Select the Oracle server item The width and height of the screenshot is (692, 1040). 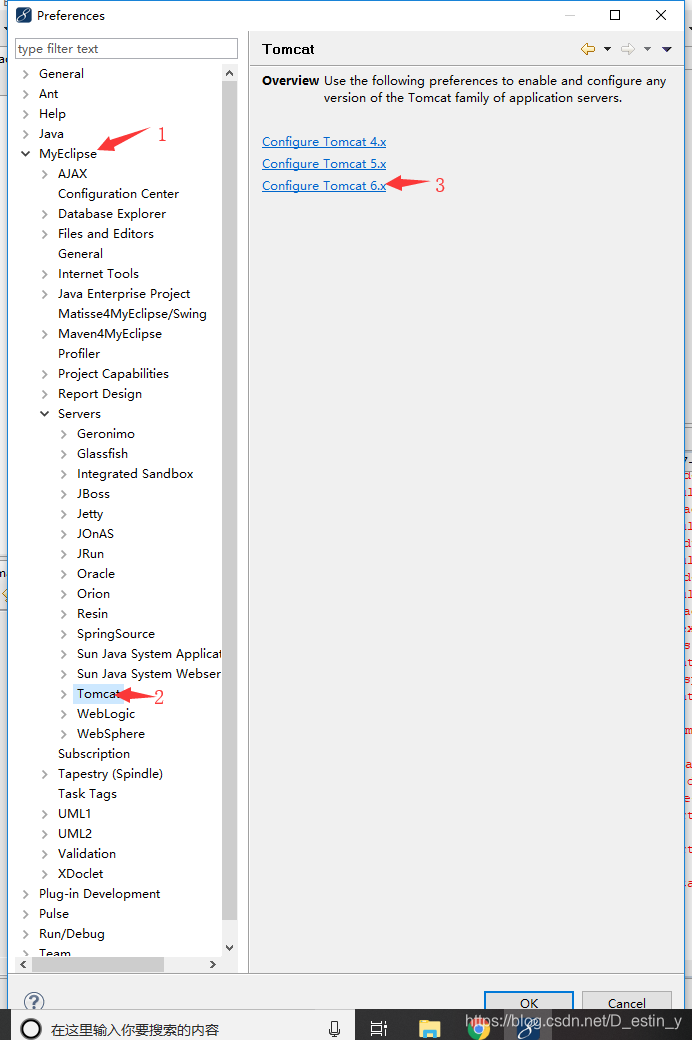click(x=96, y=573)
